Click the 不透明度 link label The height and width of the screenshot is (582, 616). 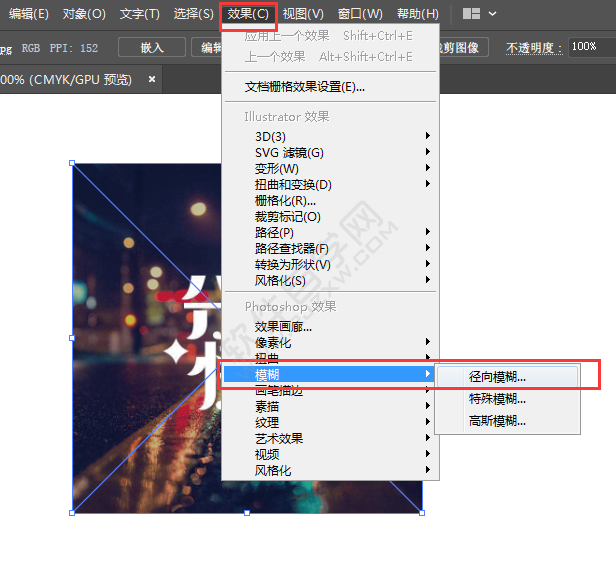coord(534,48)
